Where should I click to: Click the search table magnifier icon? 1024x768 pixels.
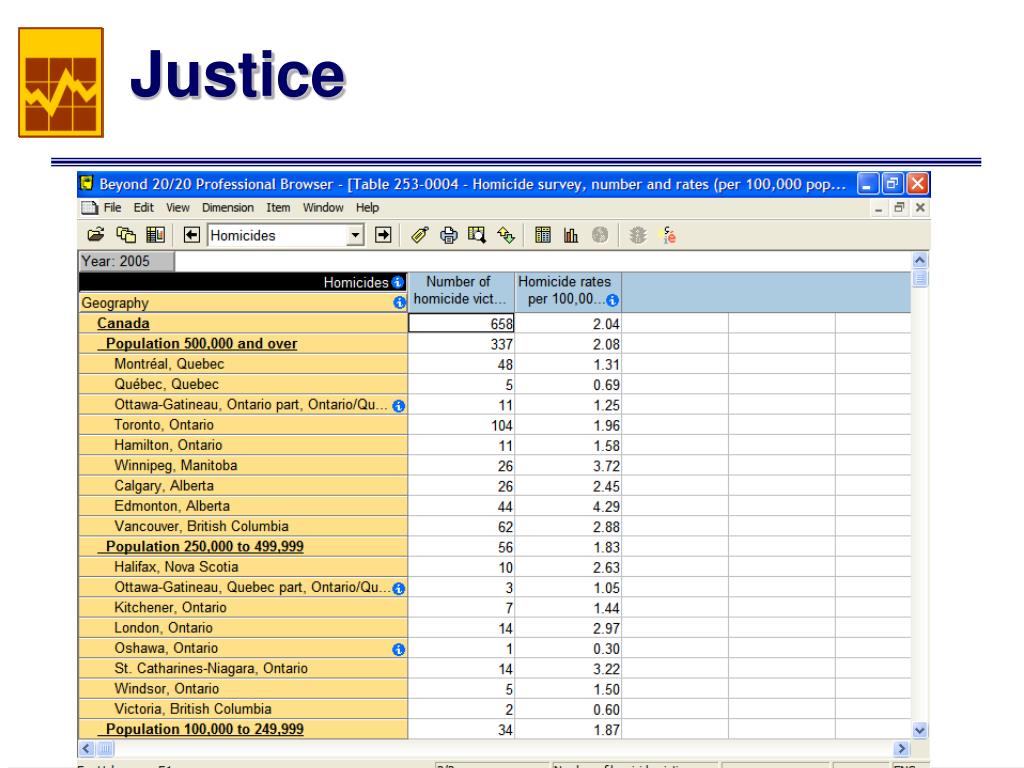coord(477,235)
